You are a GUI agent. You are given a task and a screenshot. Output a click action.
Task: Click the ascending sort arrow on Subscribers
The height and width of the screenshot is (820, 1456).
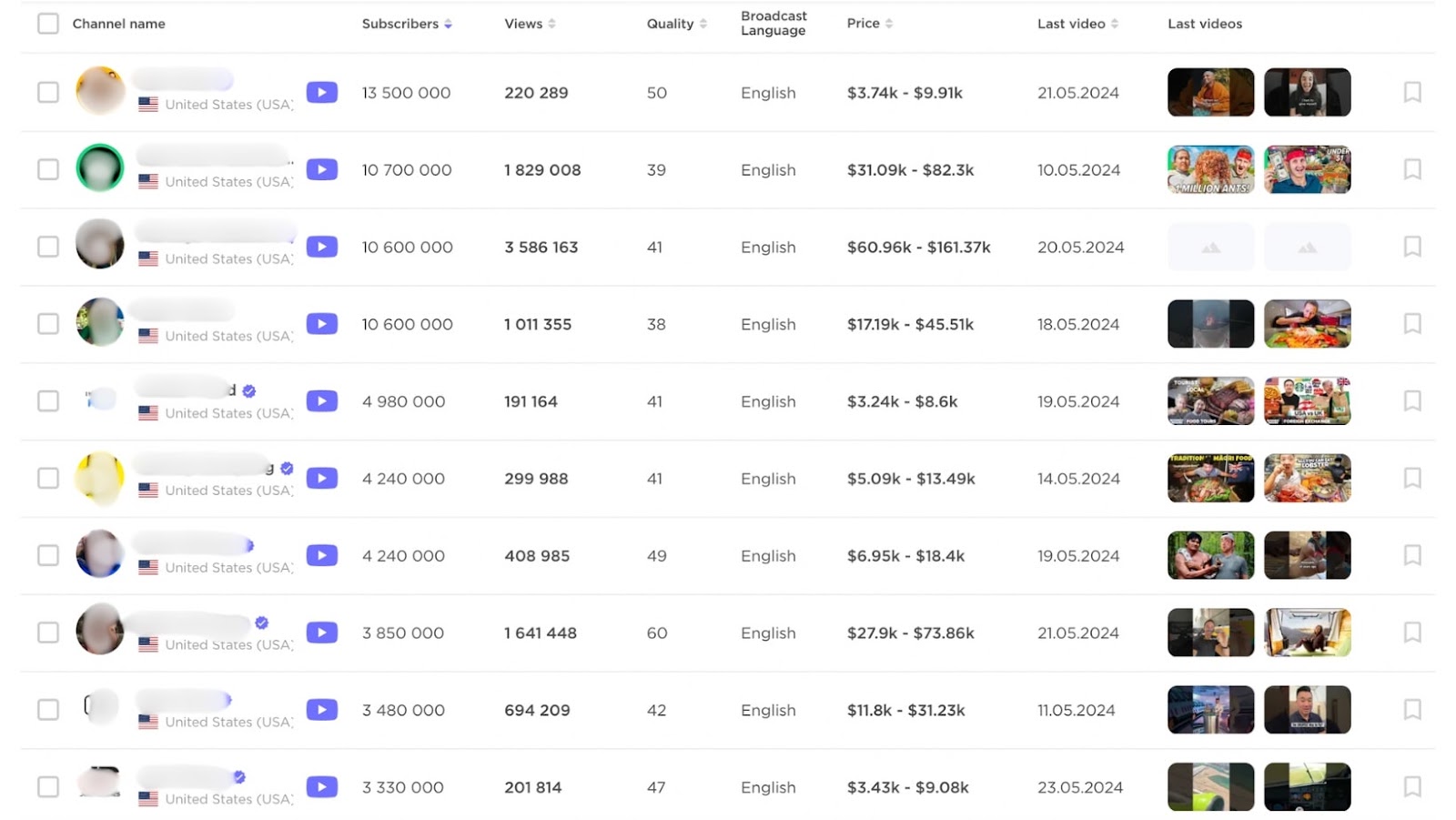click(448, 21)
